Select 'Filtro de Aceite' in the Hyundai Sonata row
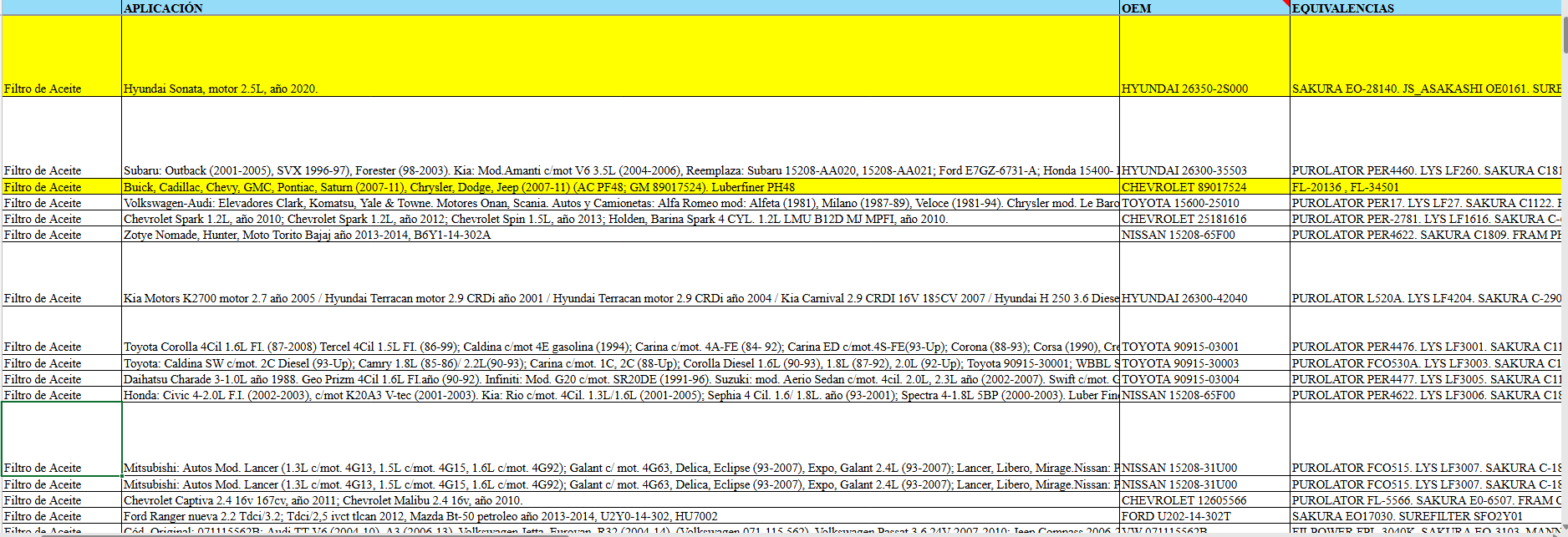The width and height of the screenshot is (1568, 537). coord(62,56)
